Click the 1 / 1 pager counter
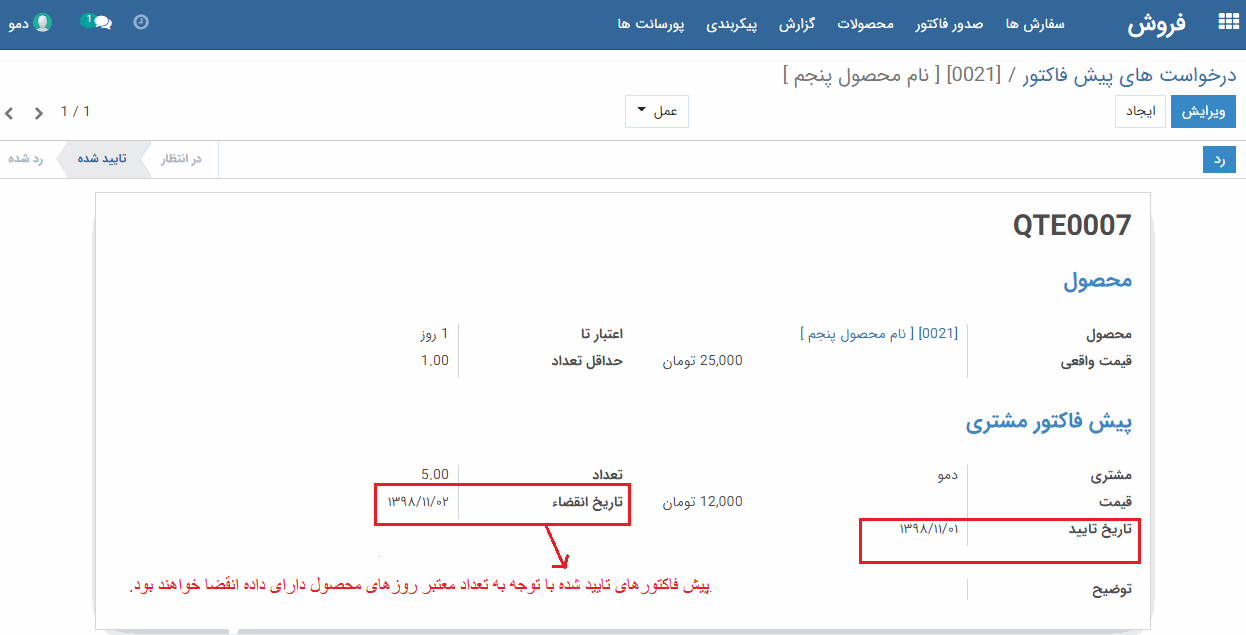This screenshot has width=1246, height=635. [x=75, y=112]
